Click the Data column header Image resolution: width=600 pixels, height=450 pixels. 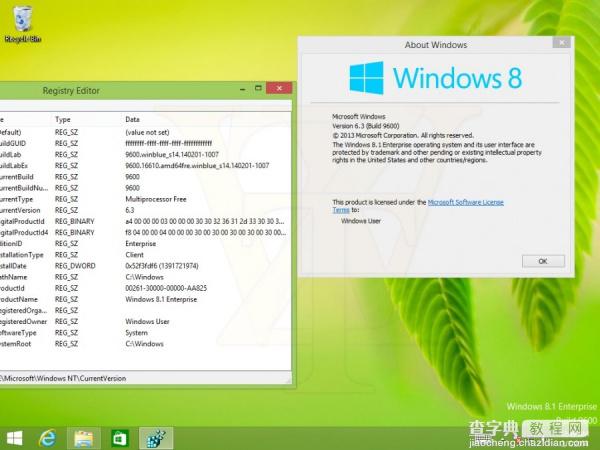[x=132, y=120]
